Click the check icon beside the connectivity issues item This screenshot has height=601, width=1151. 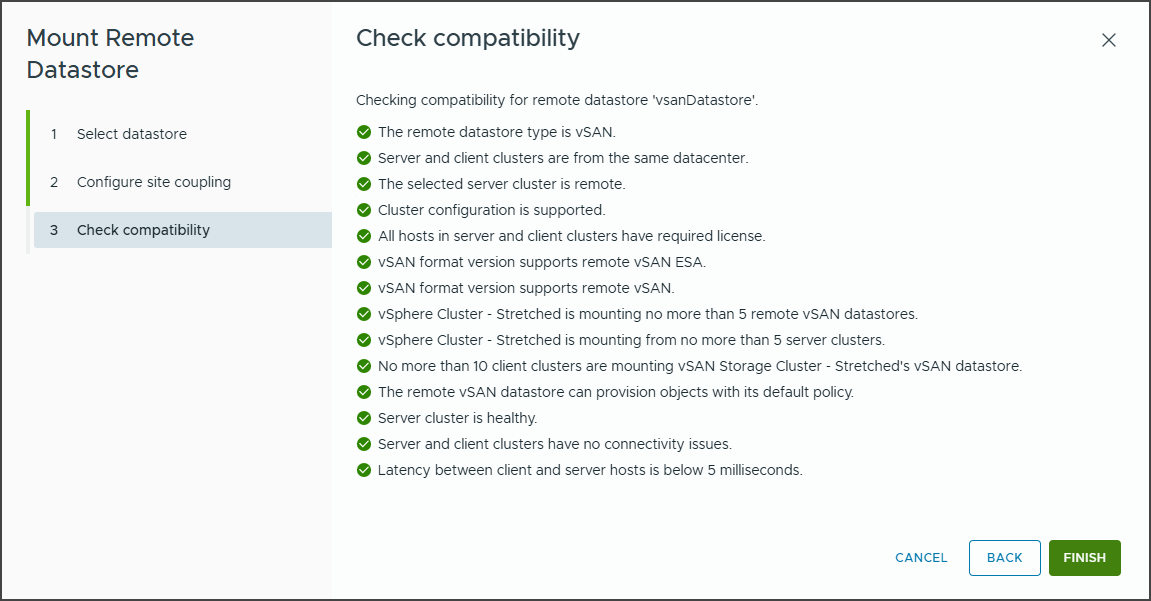[363, 443]
